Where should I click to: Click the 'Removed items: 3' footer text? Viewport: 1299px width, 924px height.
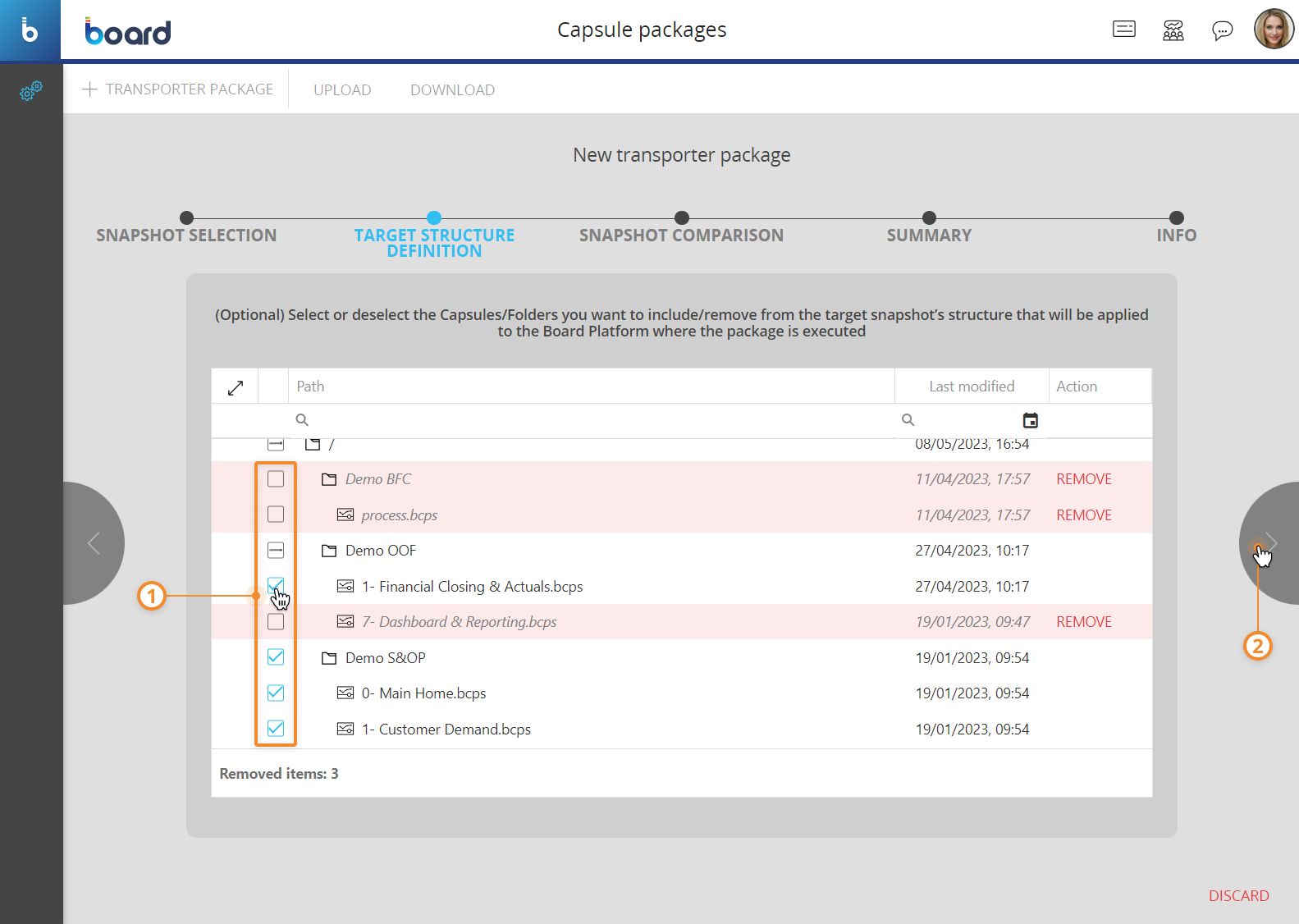tap(279, 774)
